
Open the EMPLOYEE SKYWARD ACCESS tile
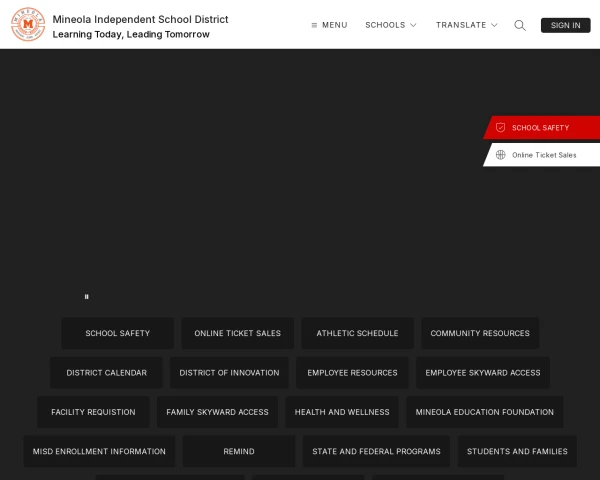coord(483,372)
